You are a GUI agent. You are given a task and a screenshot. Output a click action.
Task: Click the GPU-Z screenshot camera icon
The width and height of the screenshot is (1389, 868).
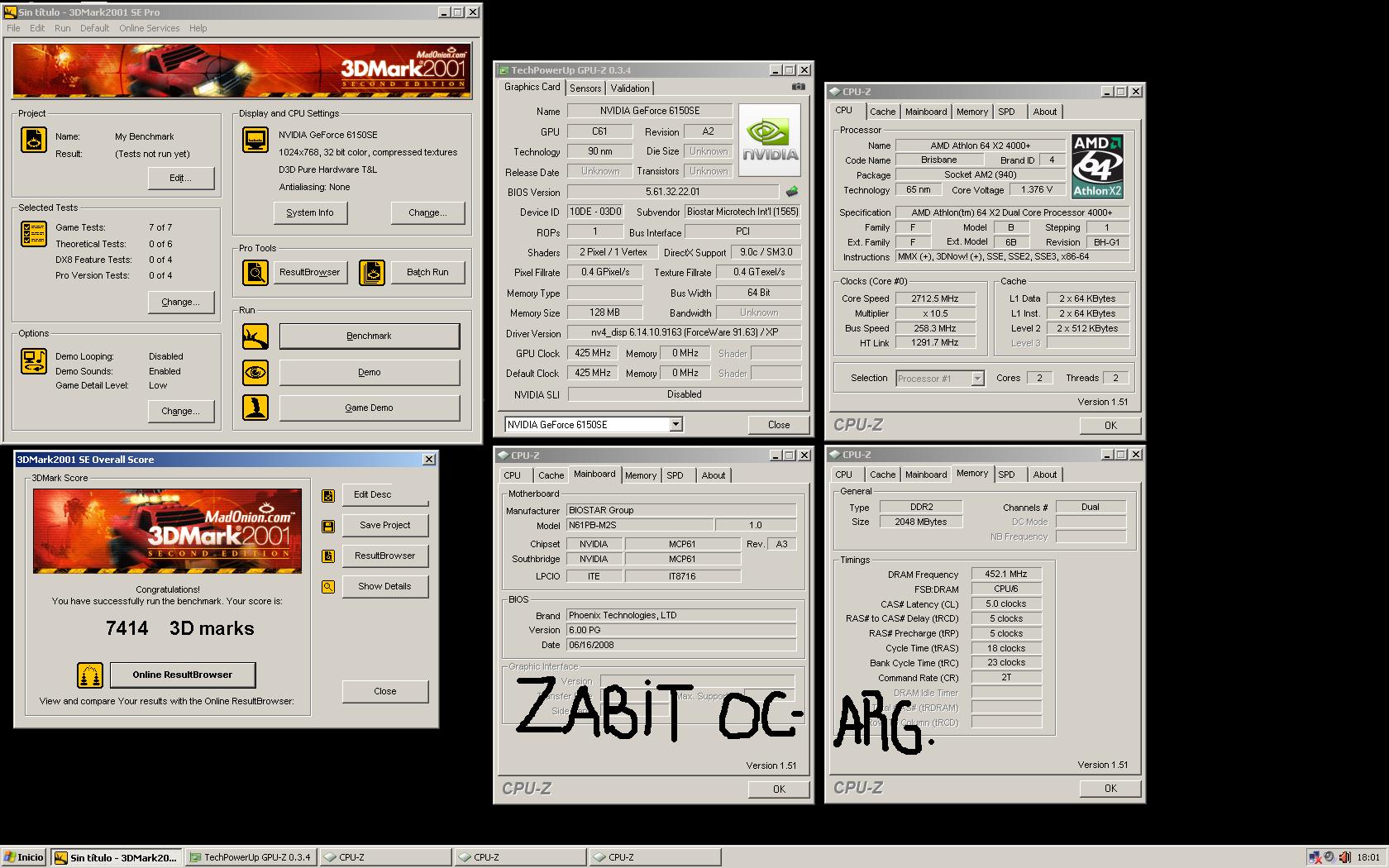(798, 87)
